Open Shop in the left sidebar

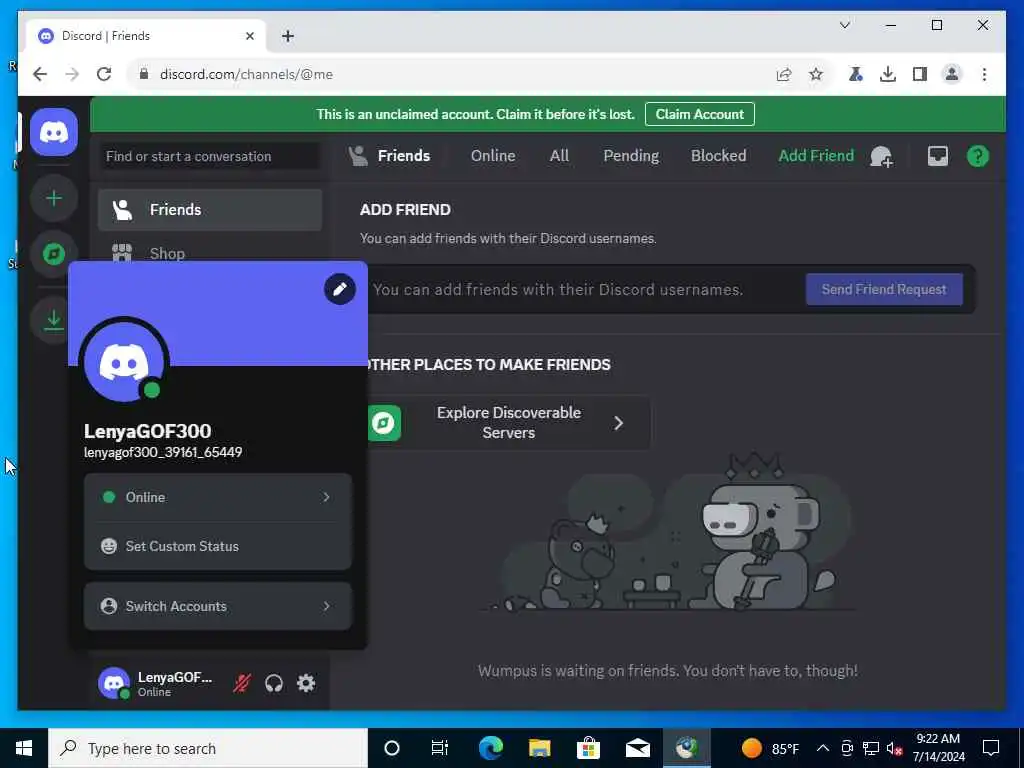(210, 253)
